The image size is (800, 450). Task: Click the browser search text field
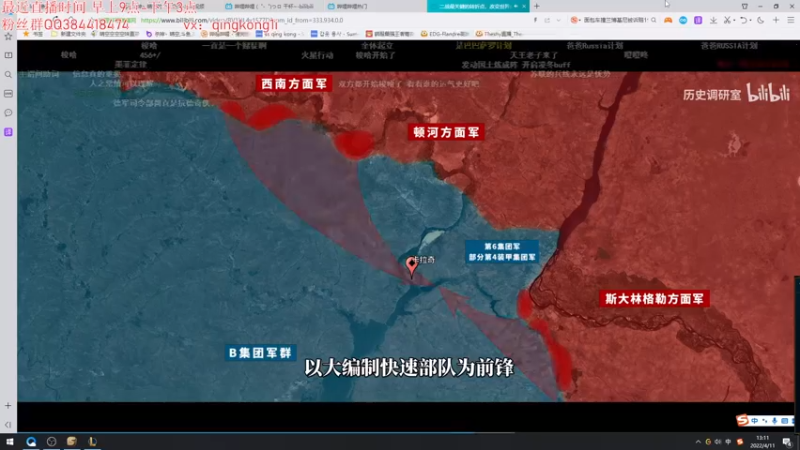615,20
